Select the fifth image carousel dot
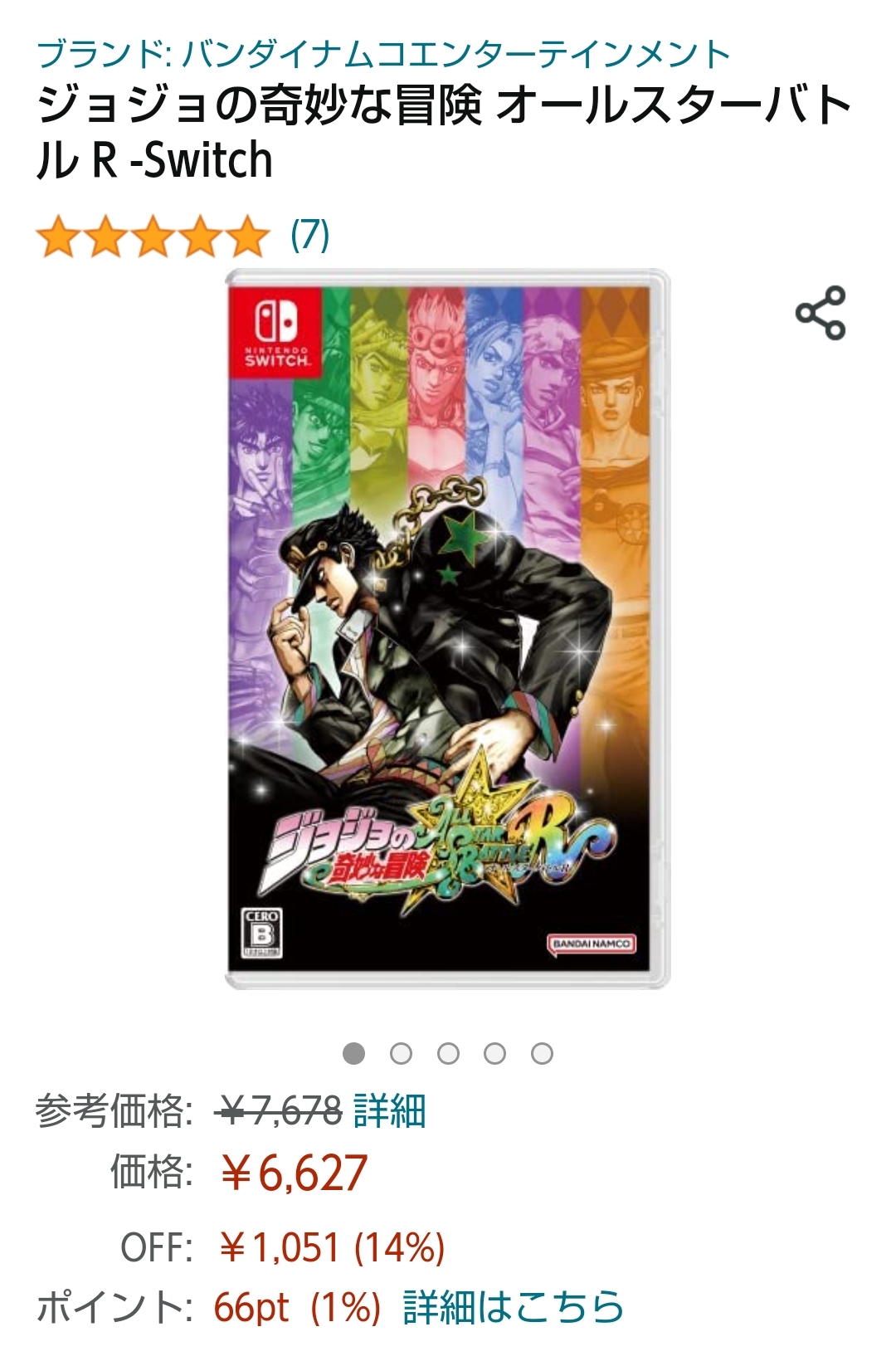 pyautogui.click(x=542, y=1053)
